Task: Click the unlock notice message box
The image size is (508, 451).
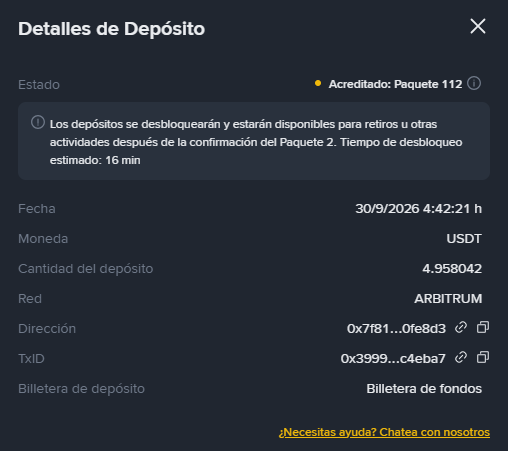Action: (254, 141)
